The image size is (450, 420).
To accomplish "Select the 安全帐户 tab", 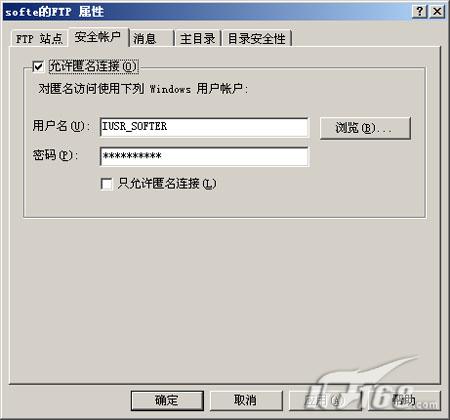I will (98, 37).
